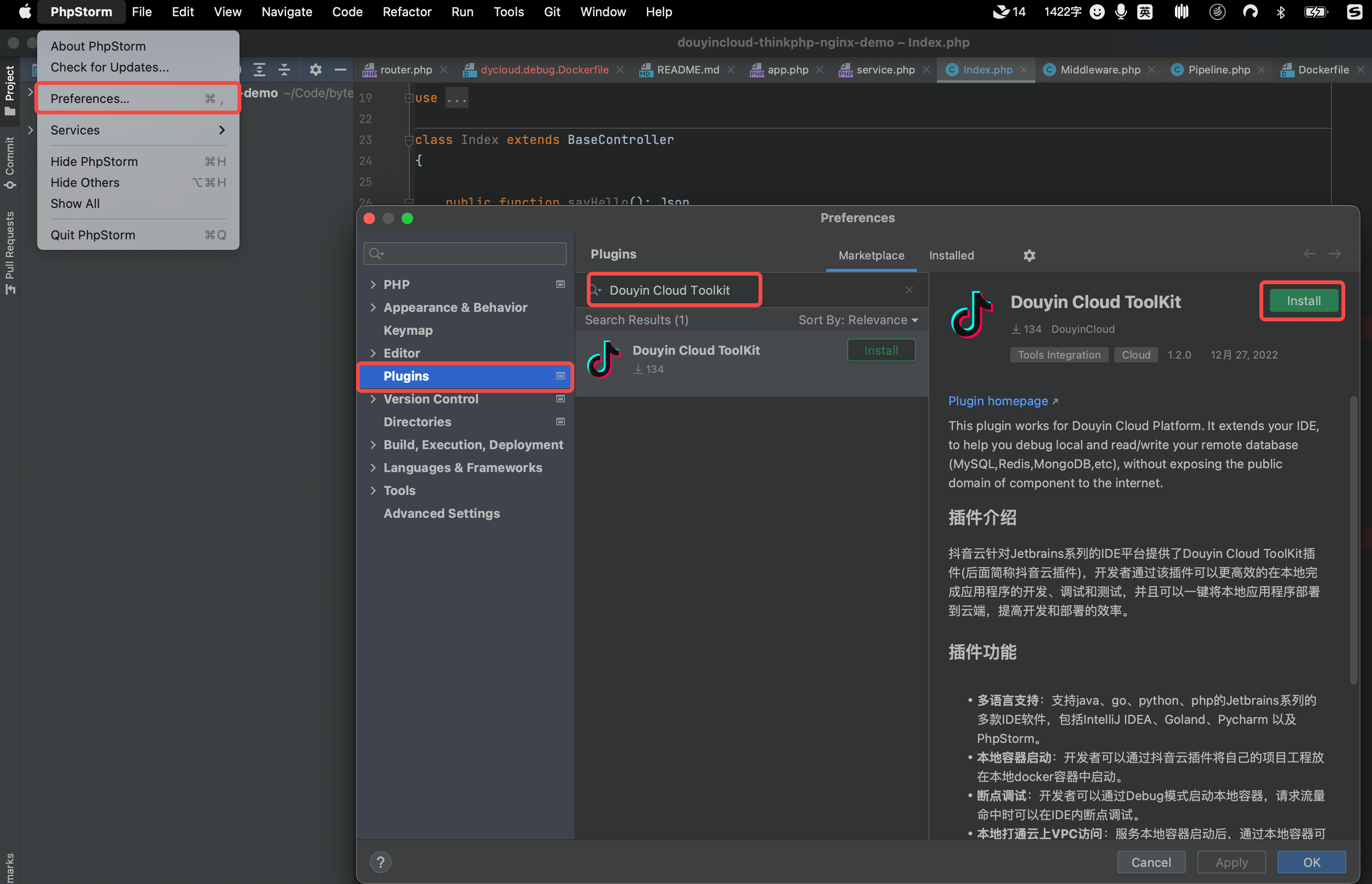This screenshot has width=1372, height=884.
Task: Clear the plugin search text
Action: click(x=908, y=290)
